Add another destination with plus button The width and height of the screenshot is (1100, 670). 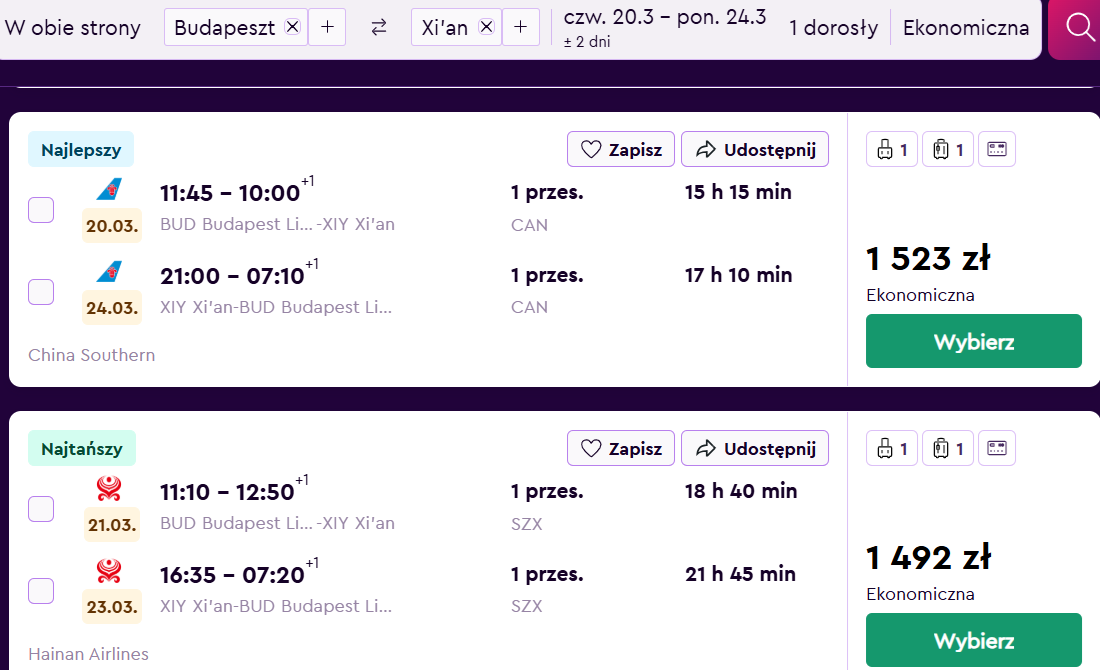click(x=521, y=27)
